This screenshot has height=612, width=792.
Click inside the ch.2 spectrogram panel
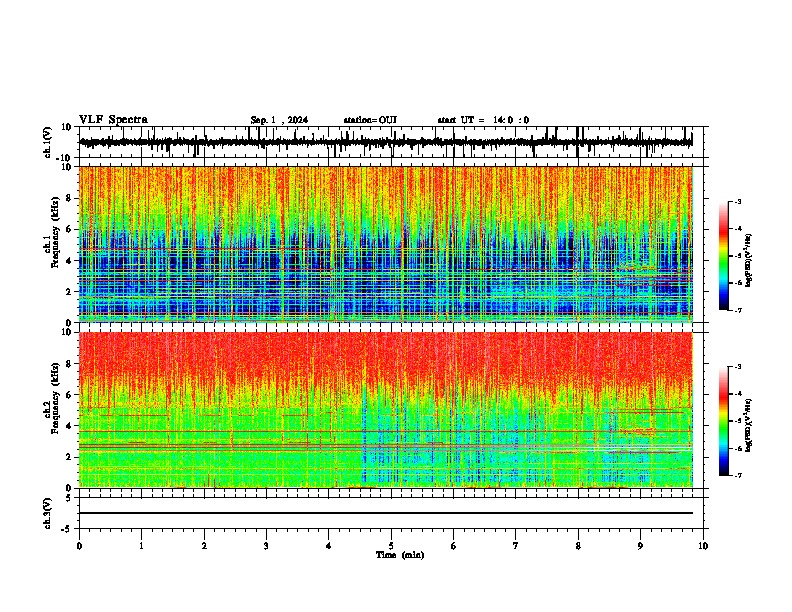(386, 410)
